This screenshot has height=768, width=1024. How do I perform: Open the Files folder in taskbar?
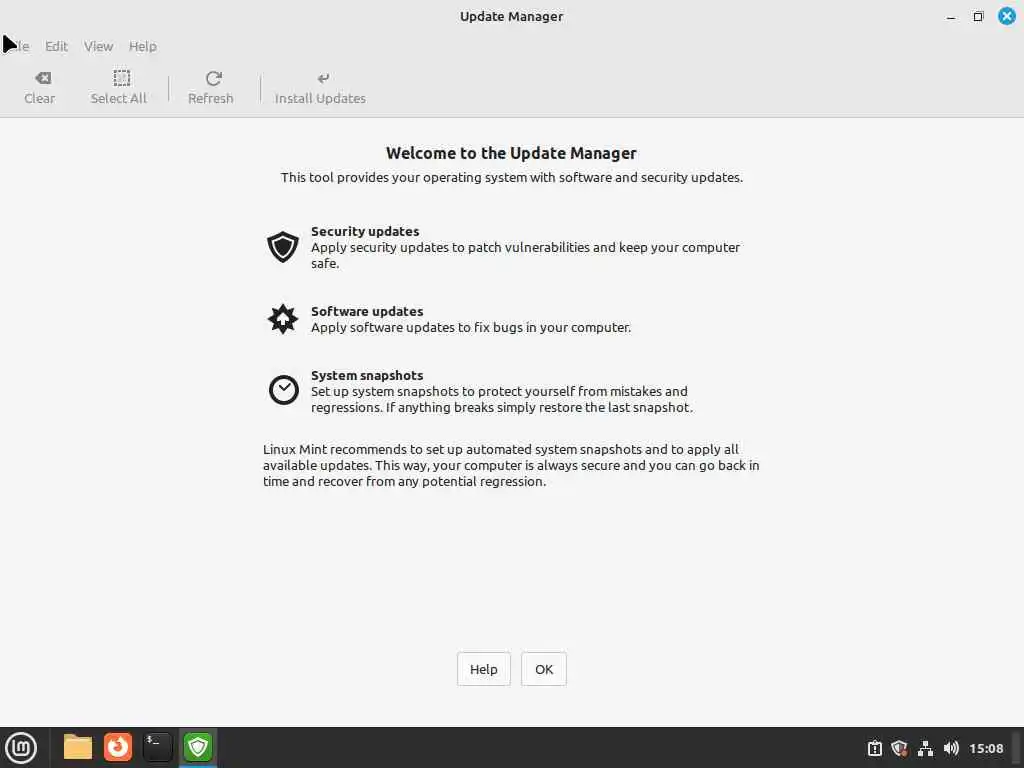[78, 747]
